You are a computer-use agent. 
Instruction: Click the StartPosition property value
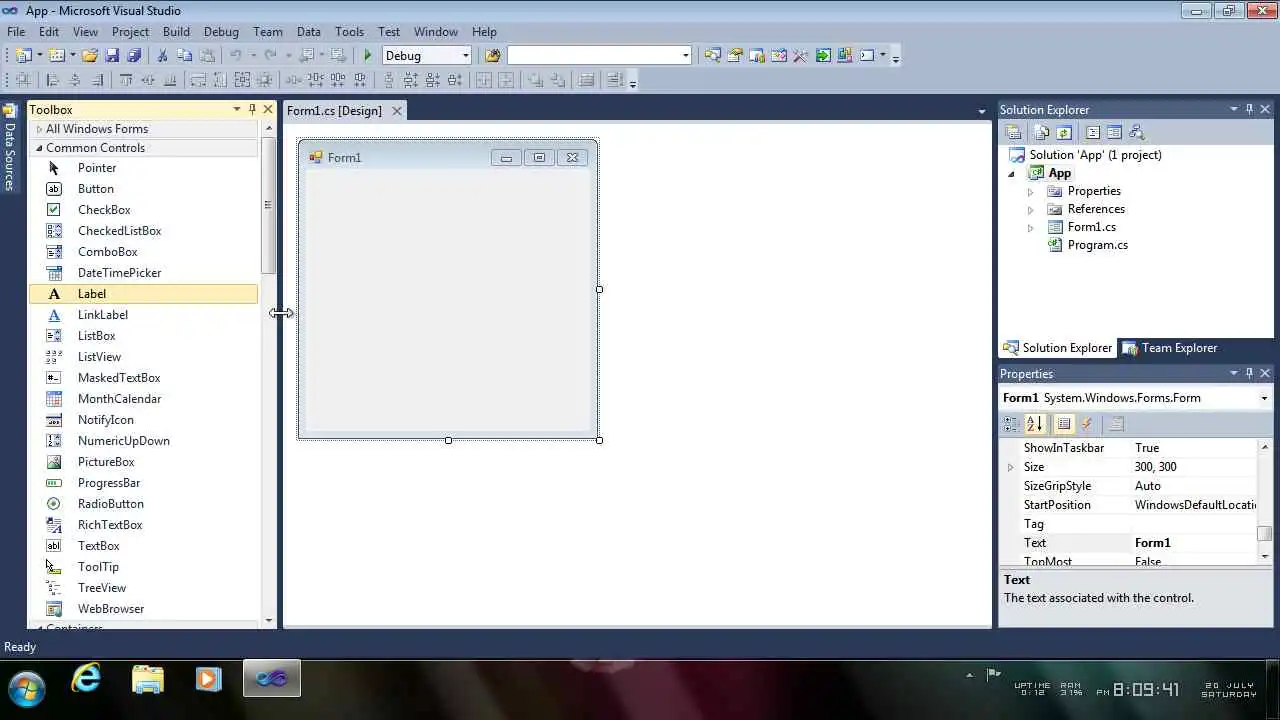[x=1194, y=505]
